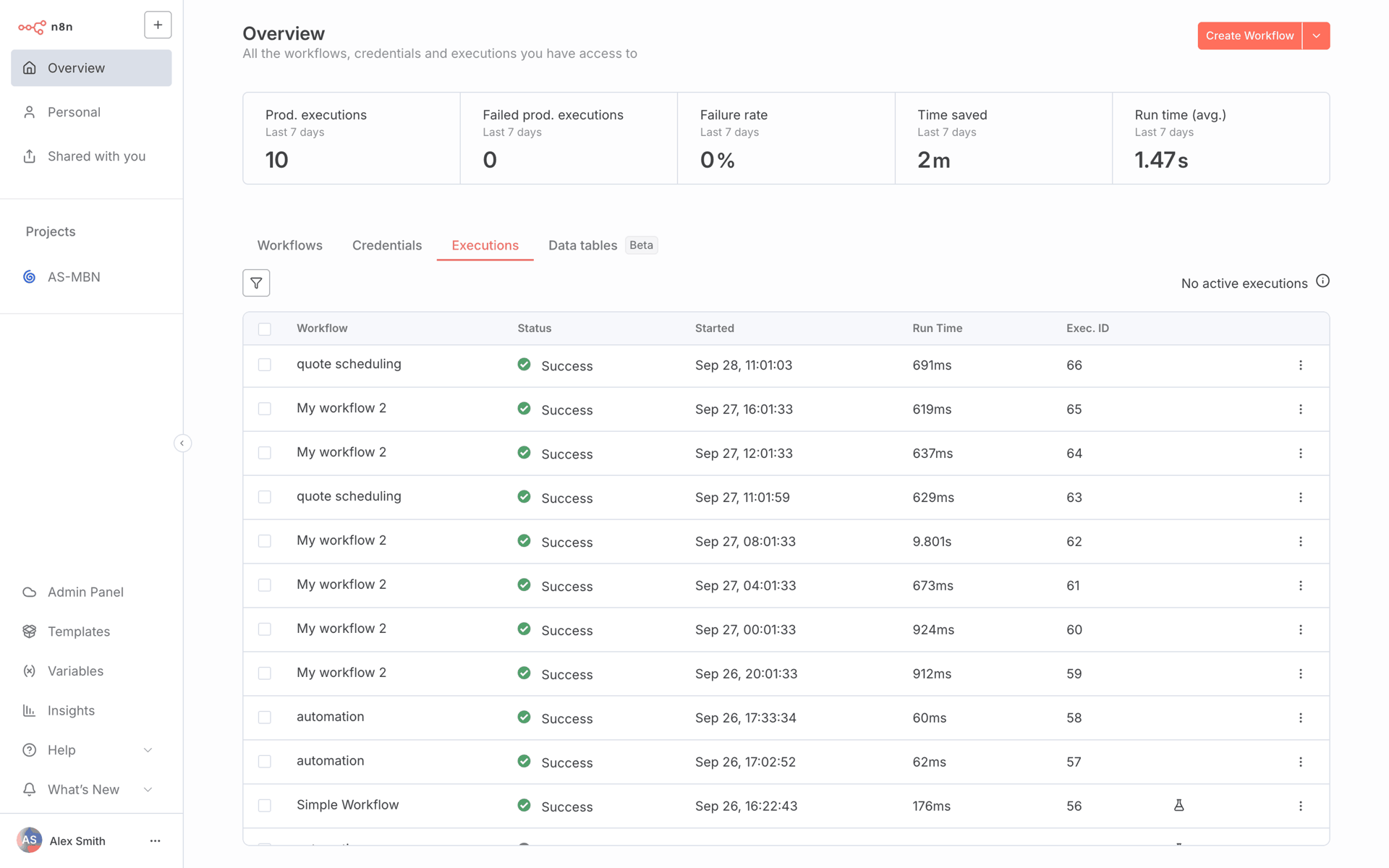Go to Overview in the sidebar

tap(91, 68)
